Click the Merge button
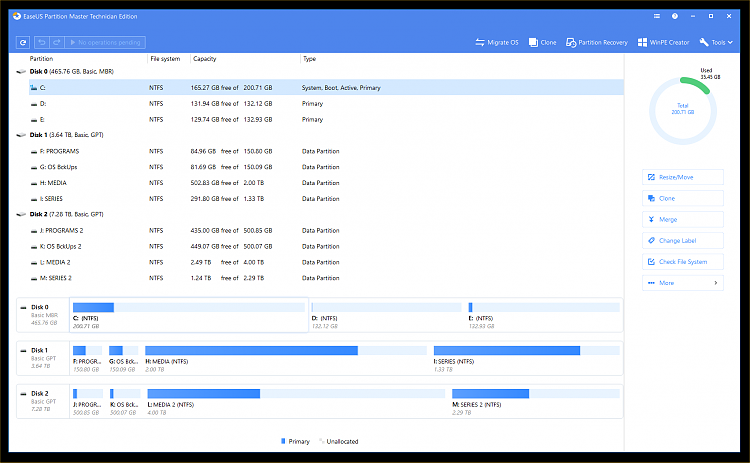This screenshot has height=463, width=750. [683, 220]
